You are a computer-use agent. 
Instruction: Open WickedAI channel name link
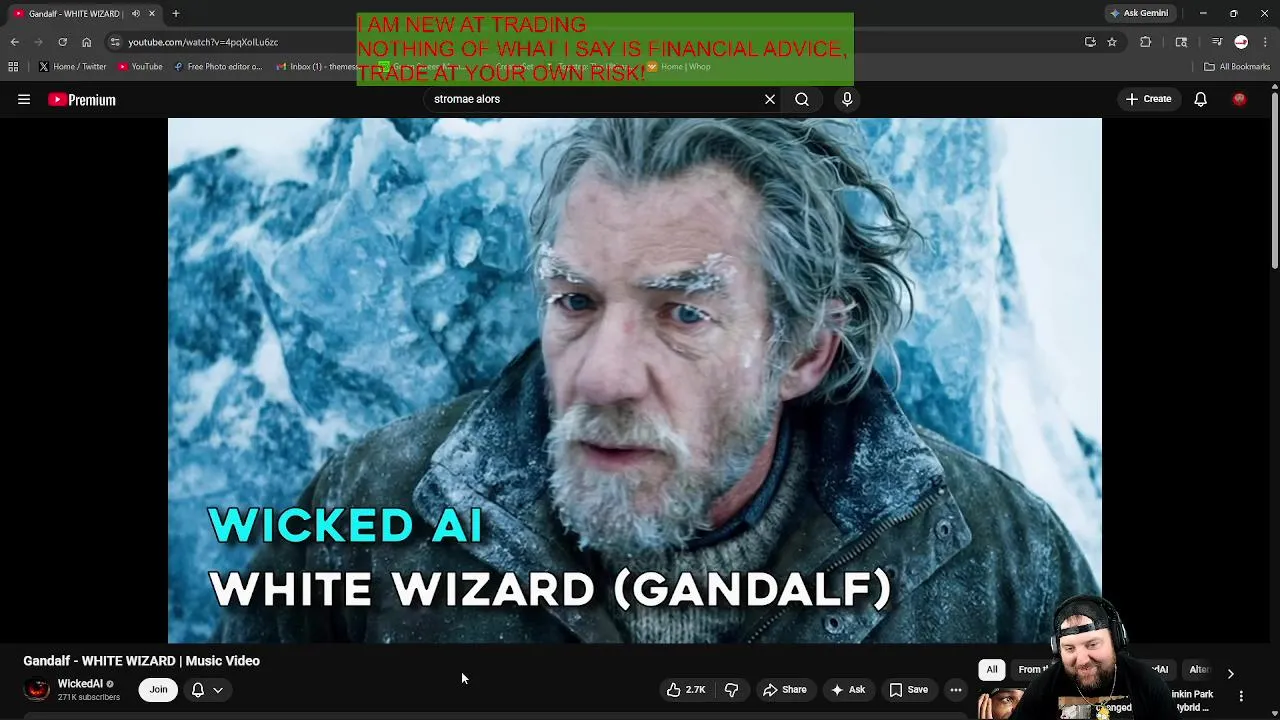pos(80,684)
